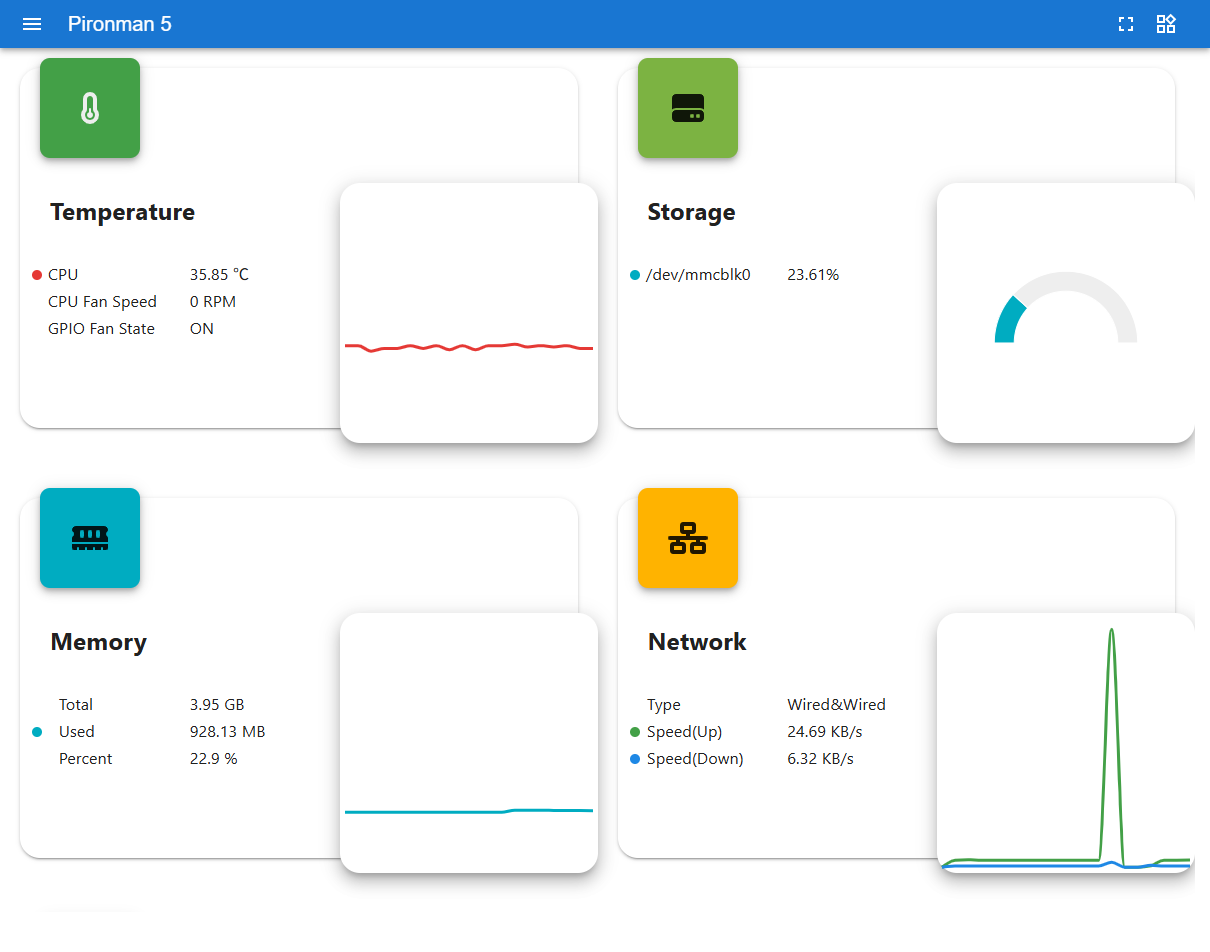Click the CPU Fan Speed label

click(x=102, y=301)
